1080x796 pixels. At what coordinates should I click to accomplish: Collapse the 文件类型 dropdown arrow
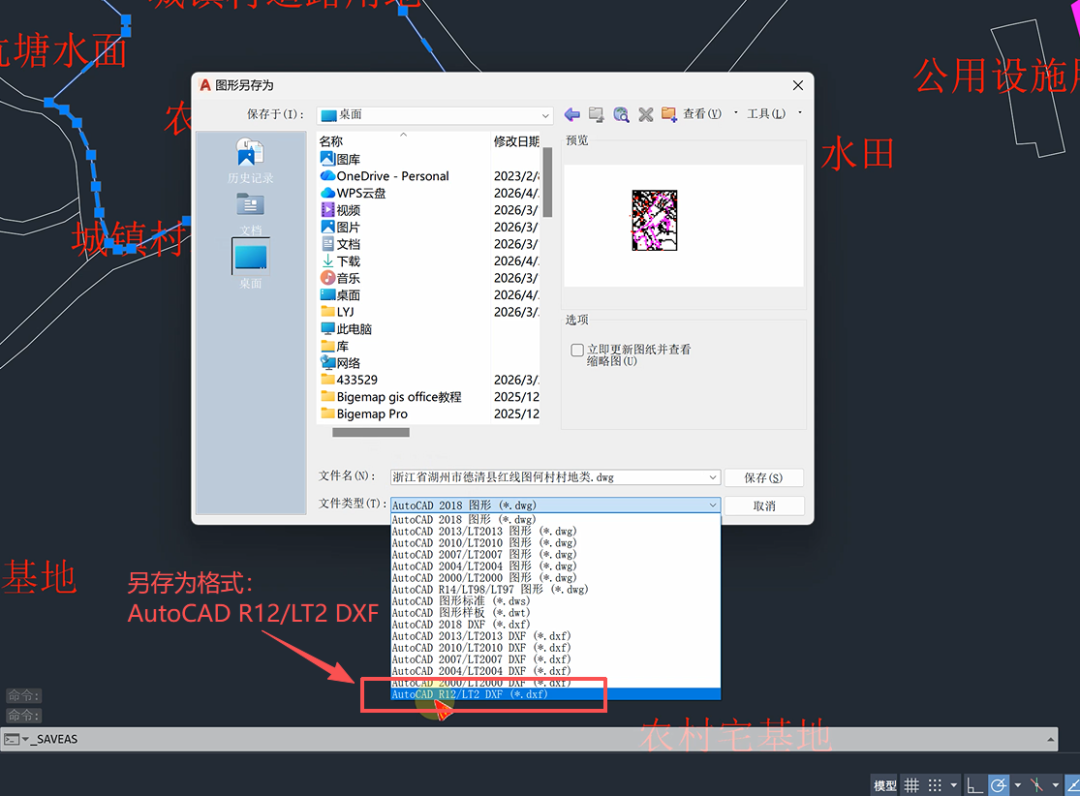pos(713,505)
